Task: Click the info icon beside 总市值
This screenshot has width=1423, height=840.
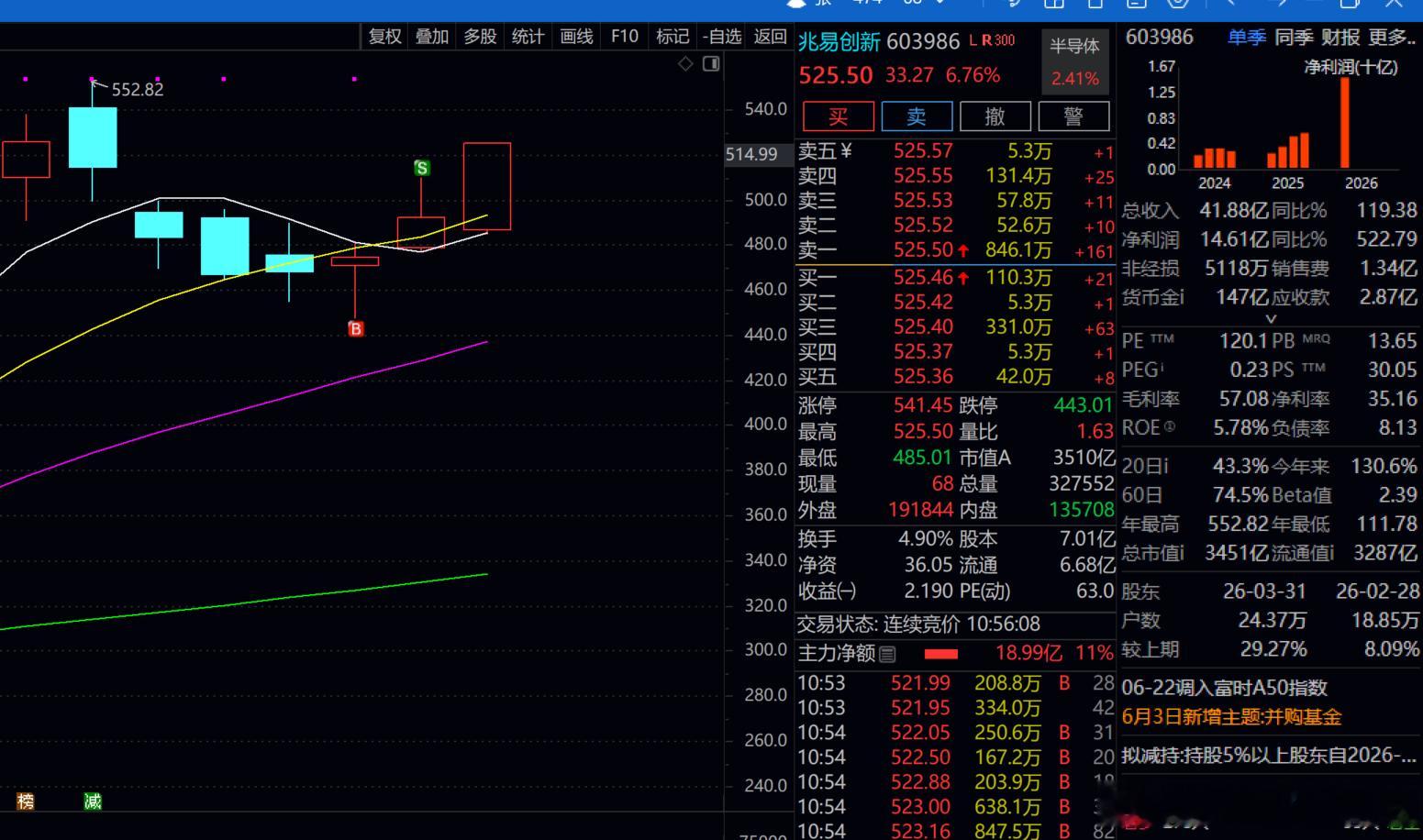Action: pyautogui.click(x=1182, y=552)
